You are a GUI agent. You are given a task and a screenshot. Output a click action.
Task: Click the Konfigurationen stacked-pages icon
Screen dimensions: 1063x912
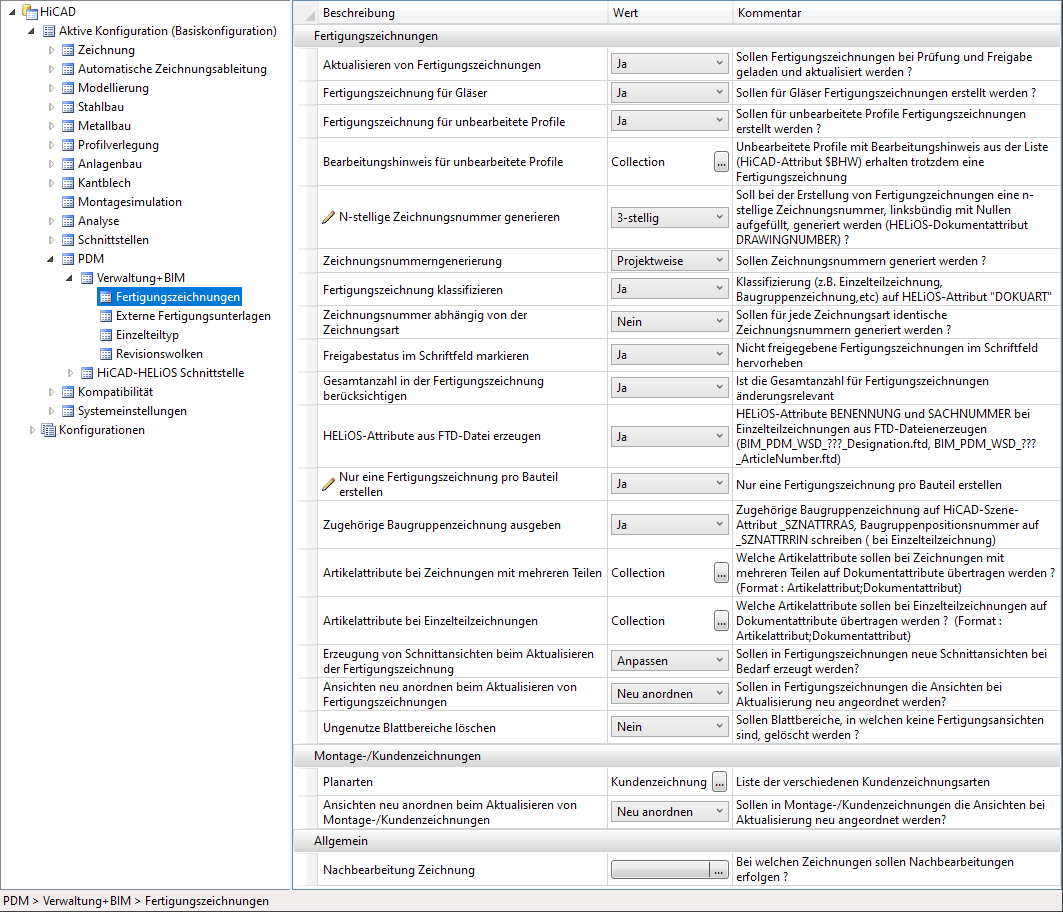pyautogui.click(x=48, y=429)
